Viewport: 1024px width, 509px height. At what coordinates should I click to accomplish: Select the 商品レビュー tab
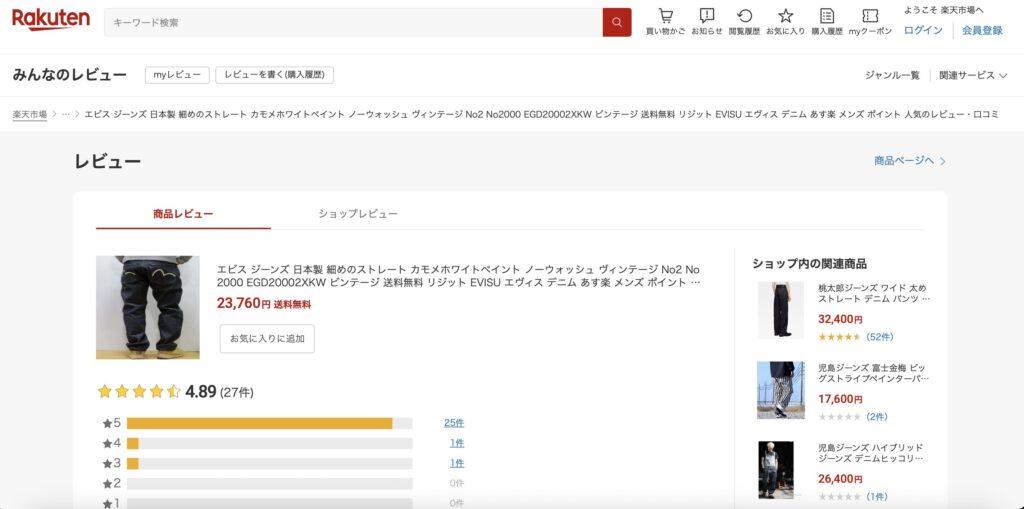(x=183, y=214)
